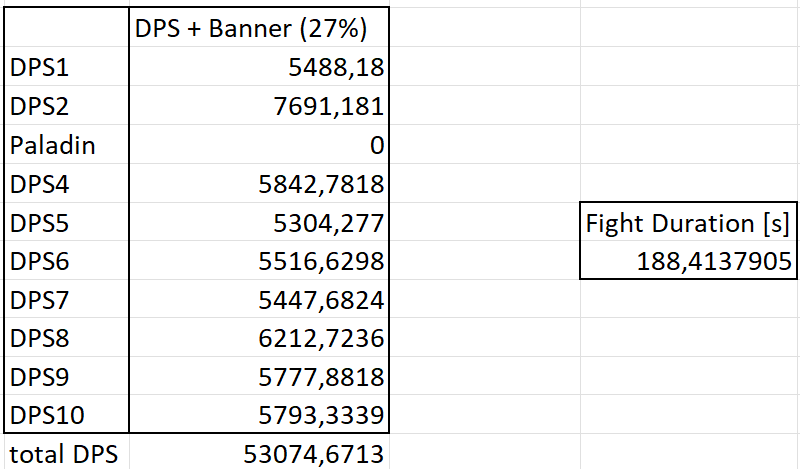Select the fight duration value 188,4137905

pos(690,261)
